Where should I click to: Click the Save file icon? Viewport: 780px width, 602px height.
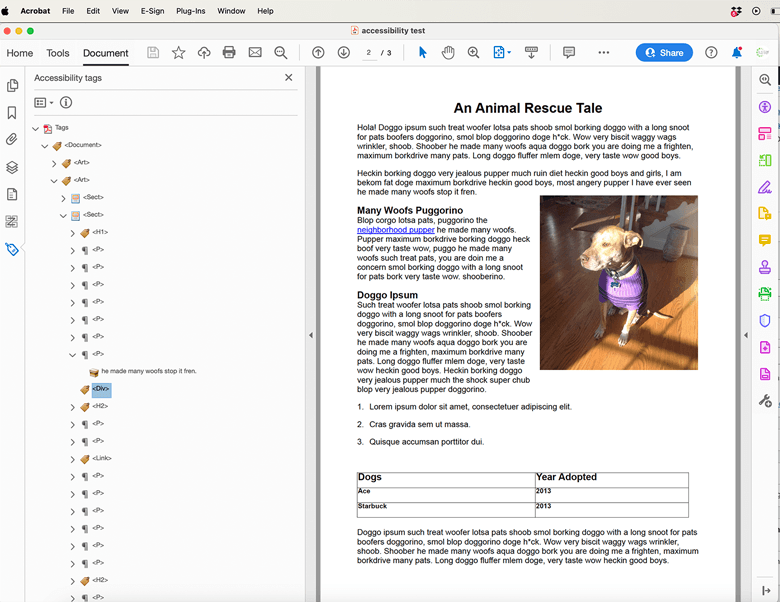pyautogui.click(x=153, y=53)
